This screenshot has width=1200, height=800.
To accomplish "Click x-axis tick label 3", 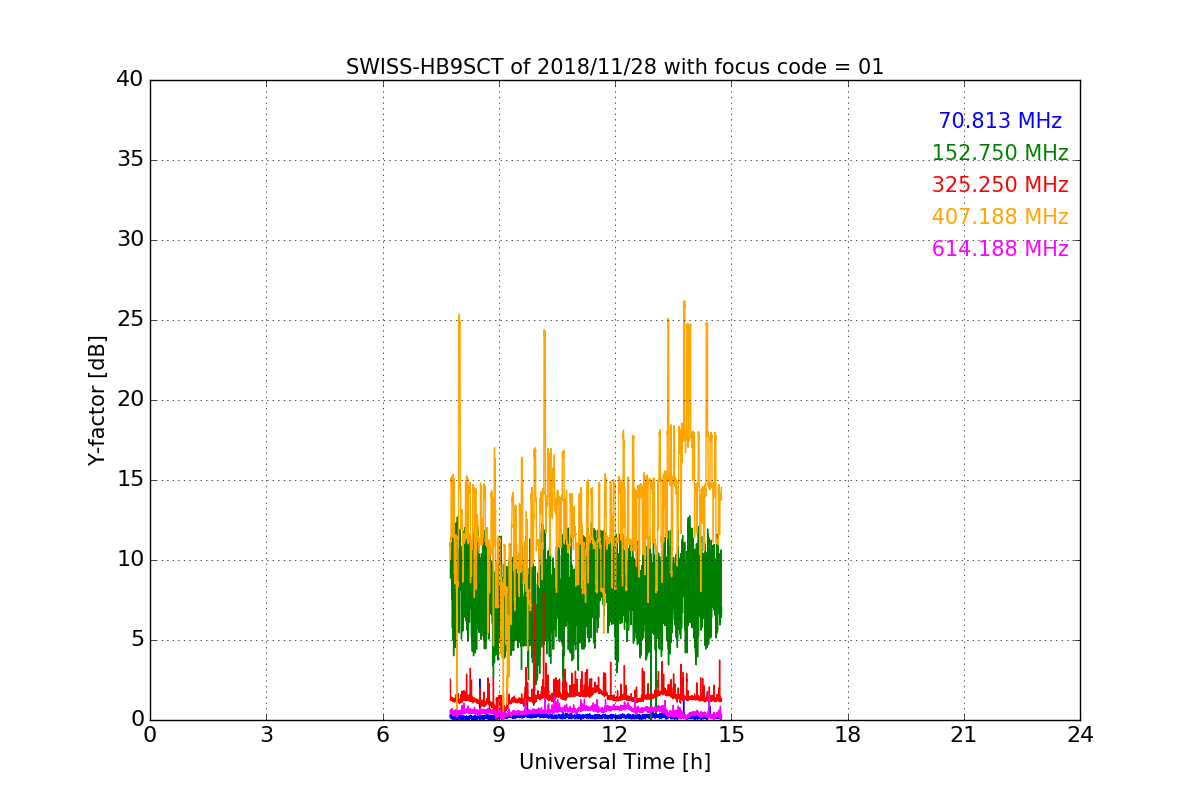I will click(266, 735).
